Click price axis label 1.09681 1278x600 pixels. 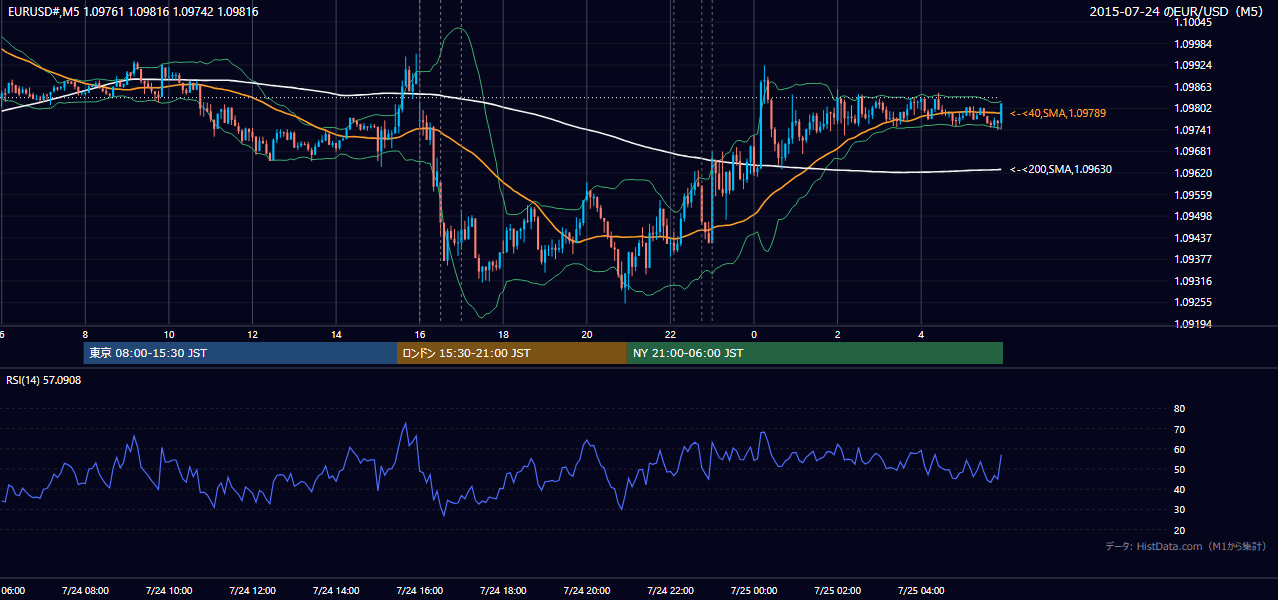click(1193, 151)
